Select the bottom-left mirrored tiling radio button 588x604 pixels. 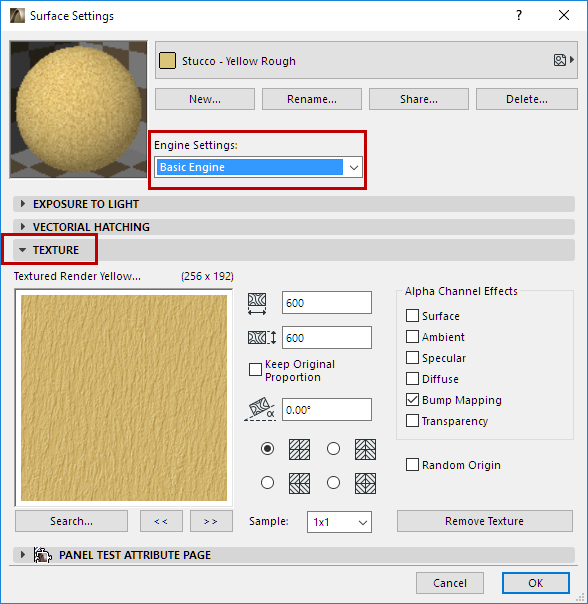pos(267,483)
